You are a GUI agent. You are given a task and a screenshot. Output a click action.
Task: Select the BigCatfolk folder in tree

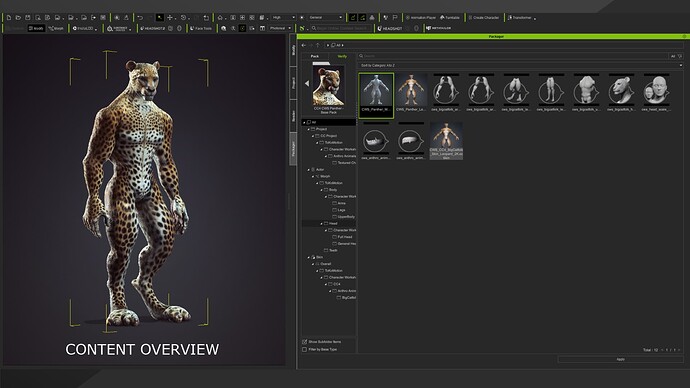pyautogui.click(x=346, y=298)
